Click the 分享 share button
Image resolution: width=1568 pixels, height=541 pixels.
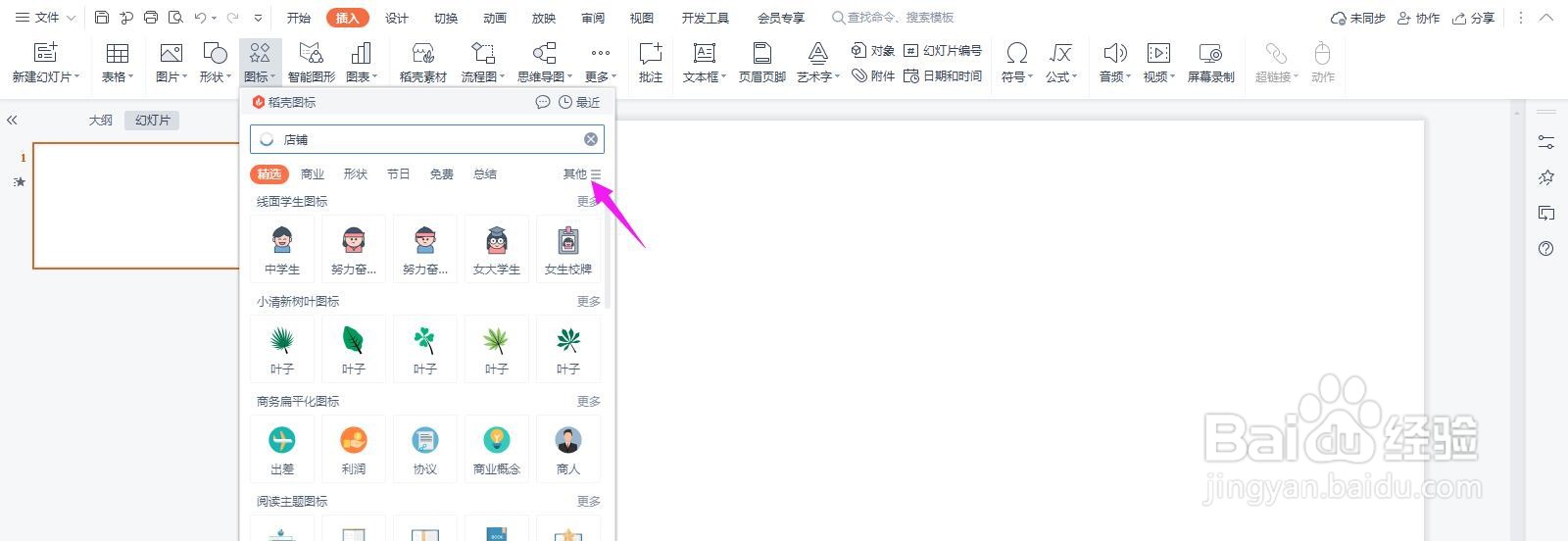point(1474,18)
